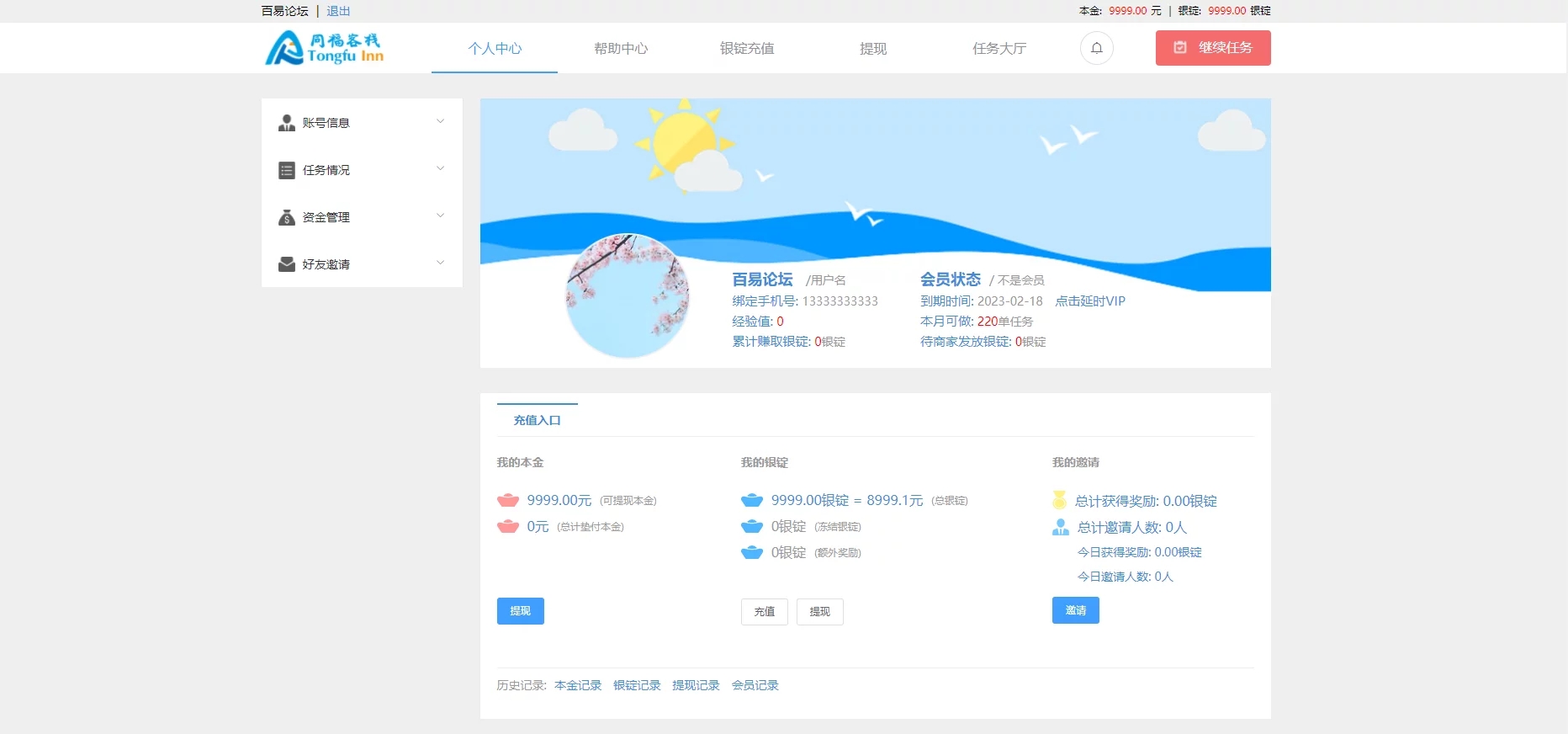Screen dimensions: 1568x734
Task: Expand the 好友邀请 chevron arrow
Action: (440, 263)
